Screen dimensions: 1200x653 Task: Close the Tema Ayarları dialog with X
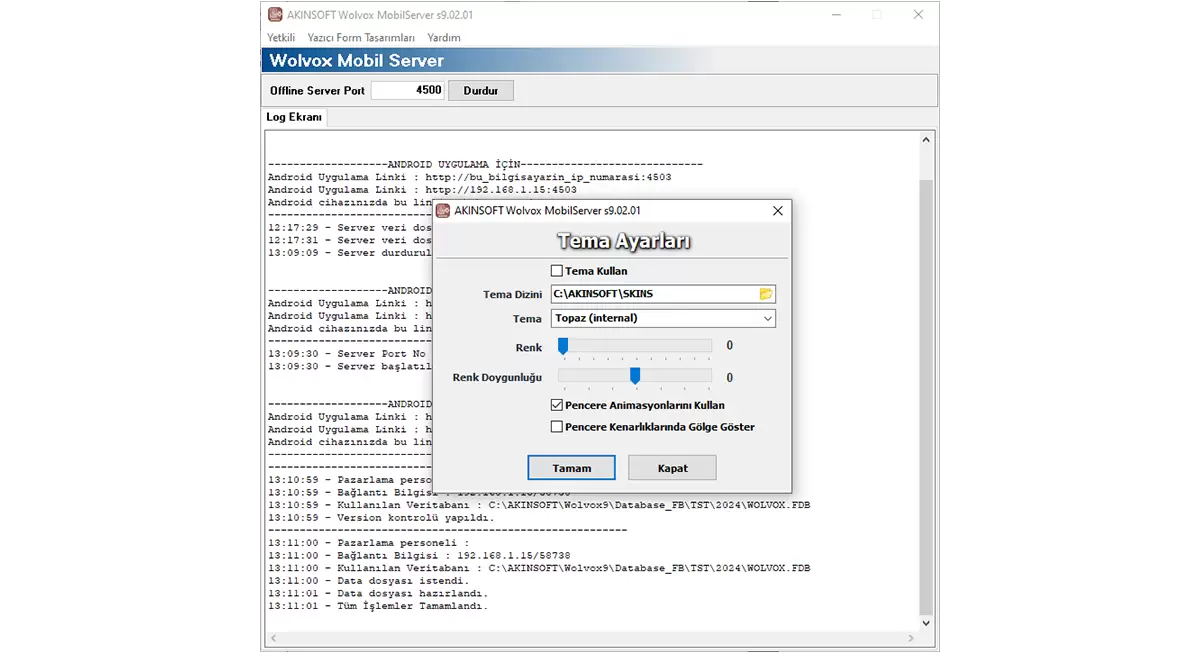777,211
